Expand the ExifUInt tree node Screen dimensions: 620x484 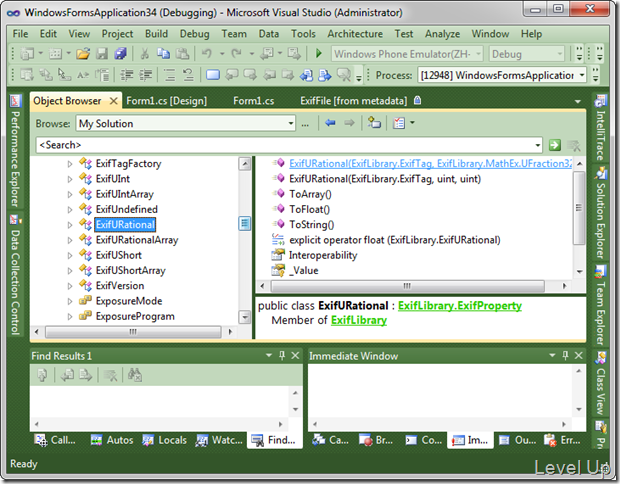[x=70, y=179]
